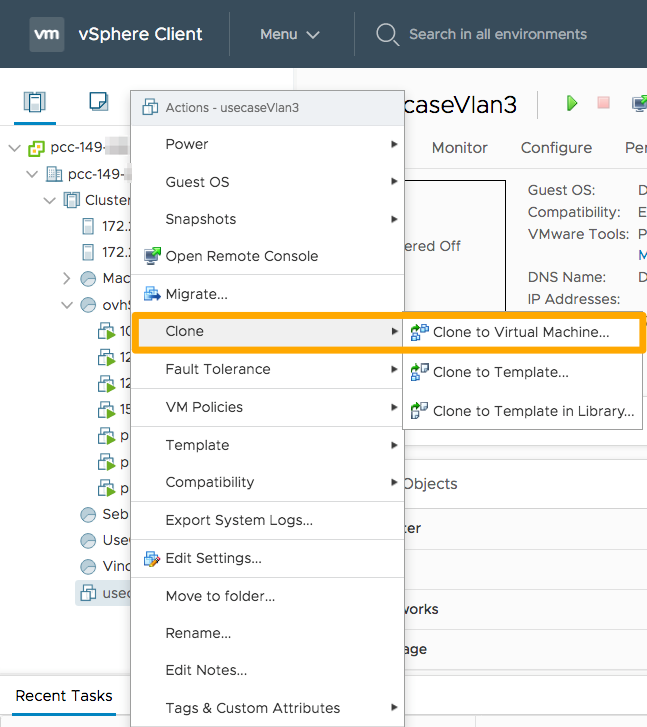Open the Configure tab

[556, 147]
